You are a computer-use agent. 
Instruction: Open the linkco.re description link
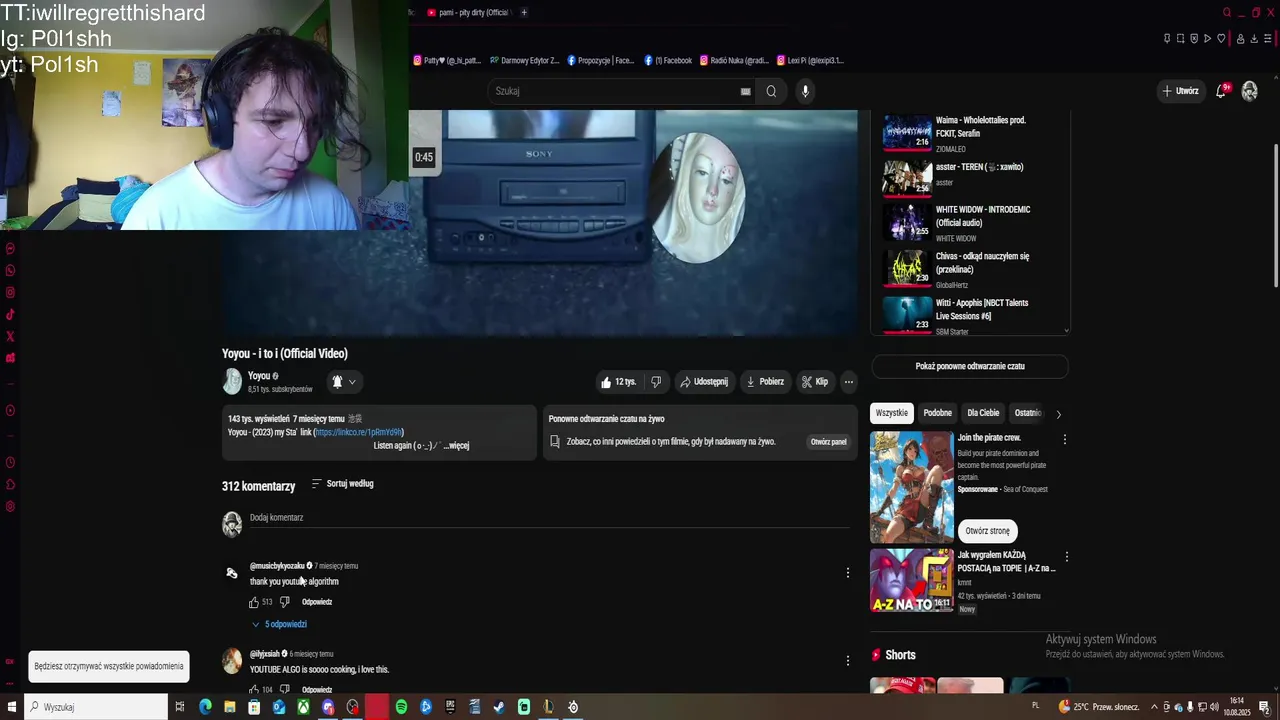[x=358, y=433]
